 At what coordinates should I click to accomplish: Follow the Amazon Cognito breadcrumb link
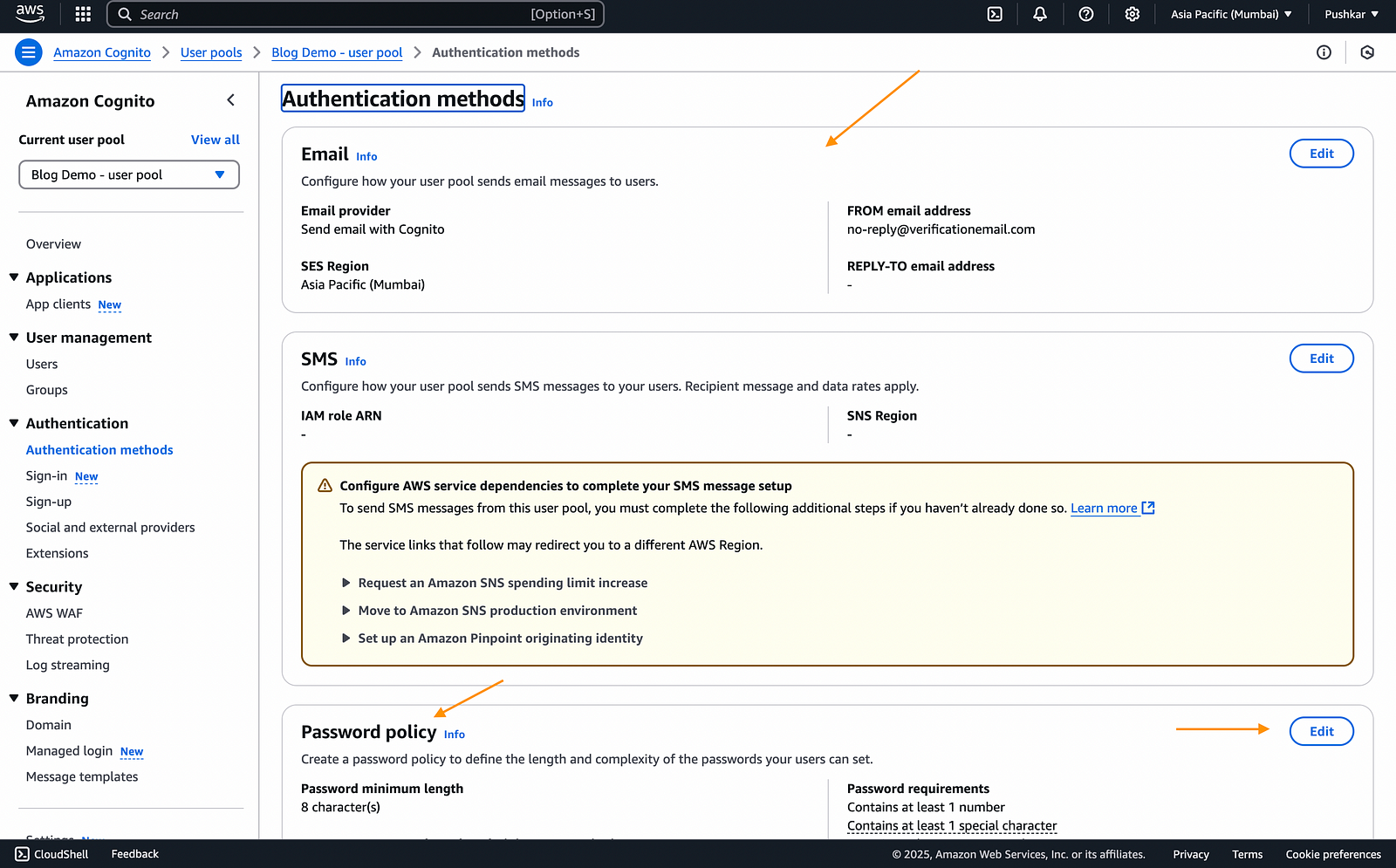pos(102,52)
